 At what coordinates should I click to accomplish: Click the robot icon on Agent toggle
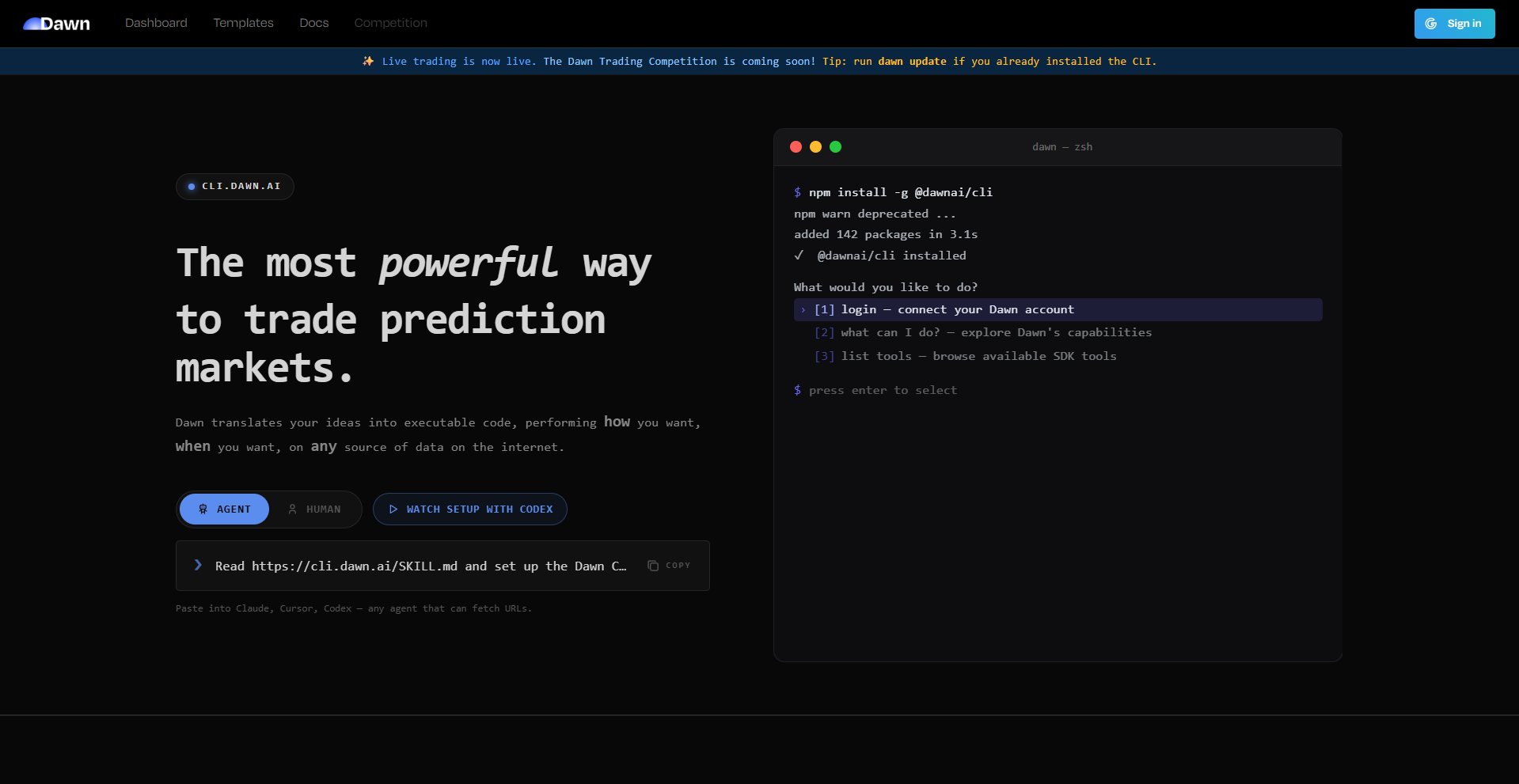pos(203,509)
